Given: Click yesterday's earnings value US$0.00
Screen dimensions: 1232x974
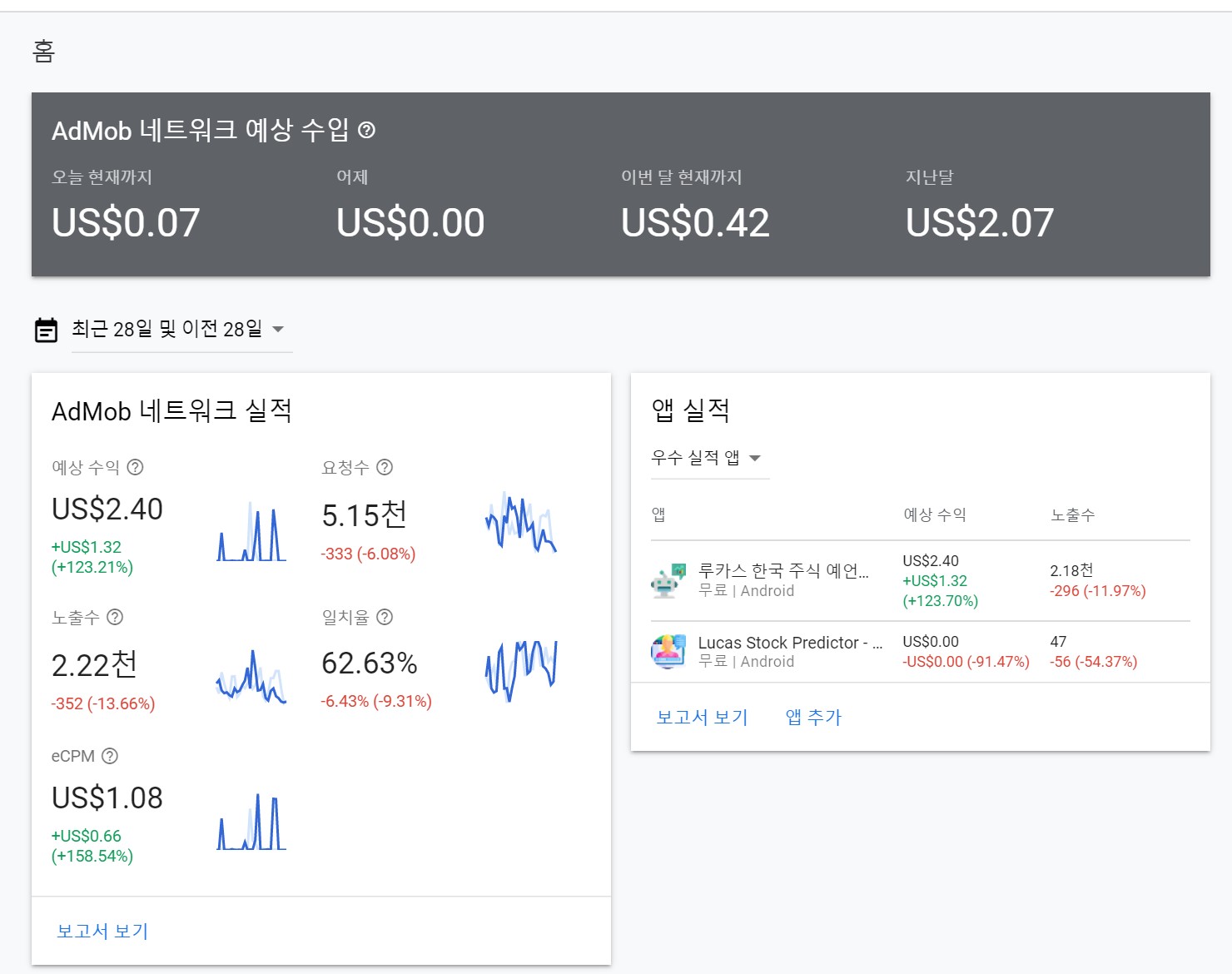Looking at the screenshot, I should pos(410,222).
